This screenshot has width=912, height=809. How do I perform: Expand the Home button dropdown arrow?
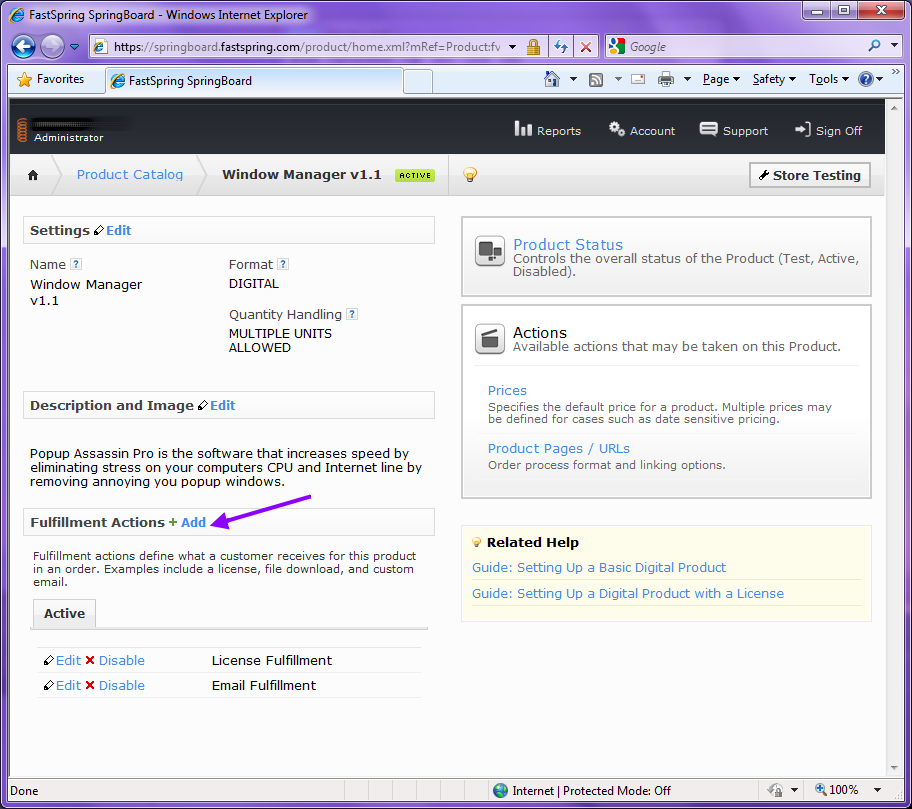pos(573,79)
